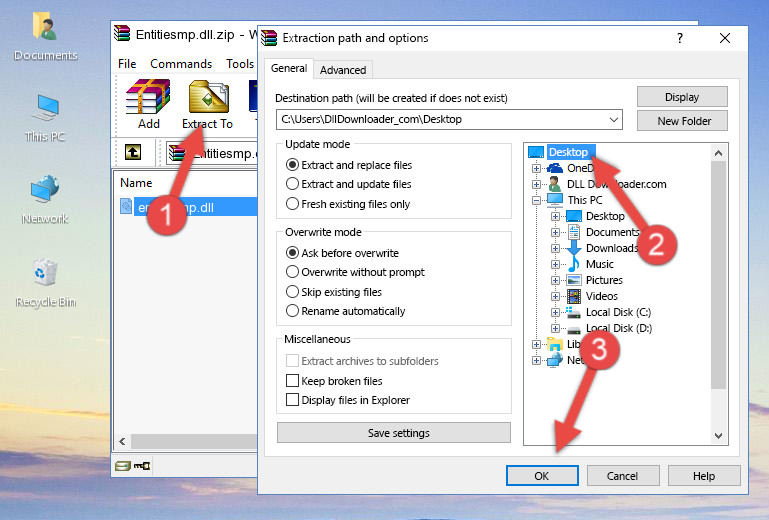Click the Videos folder icon in tree

[x=574, y=296]
